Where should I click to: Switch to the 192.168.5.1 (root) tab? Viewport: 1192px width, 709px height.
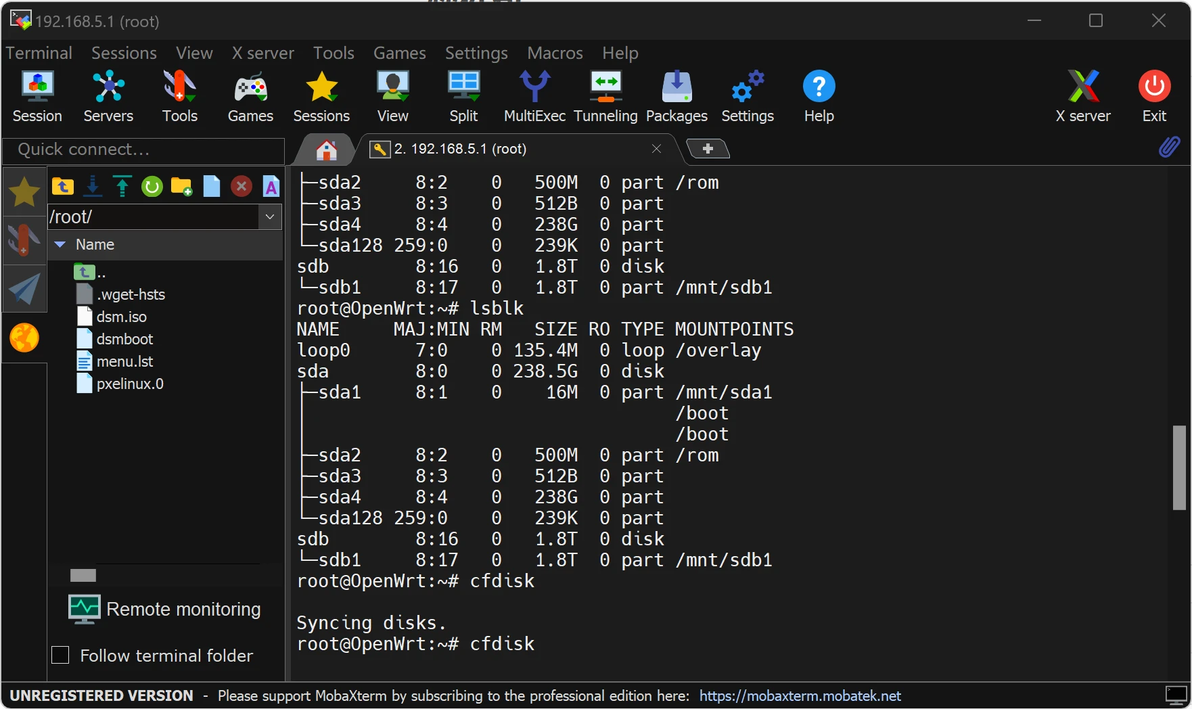coord(460,149)
